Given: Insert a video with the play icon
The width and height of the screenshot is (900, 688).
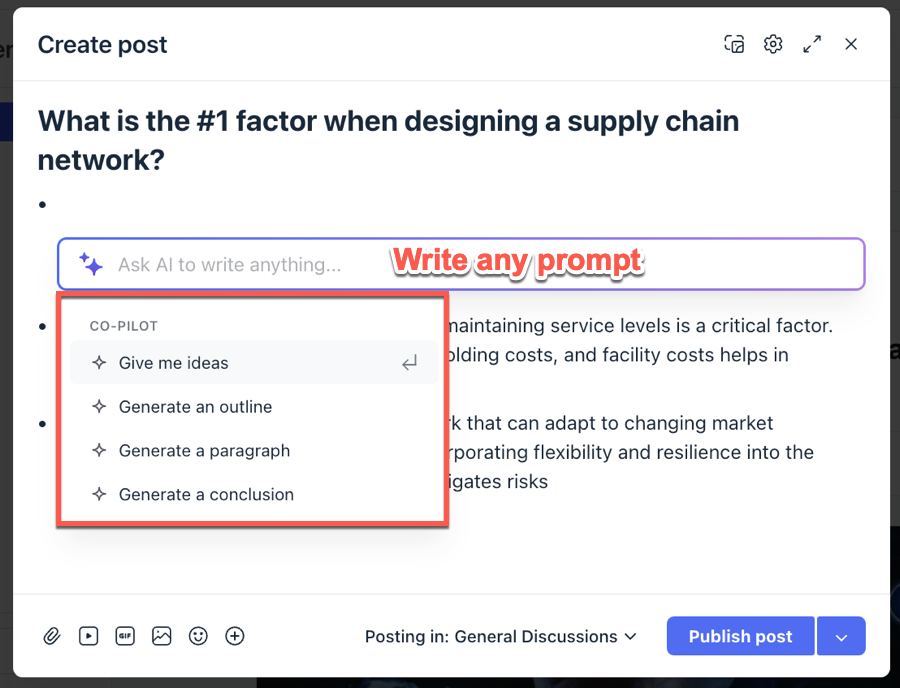Looking at the screenshot, I should 88,636.
